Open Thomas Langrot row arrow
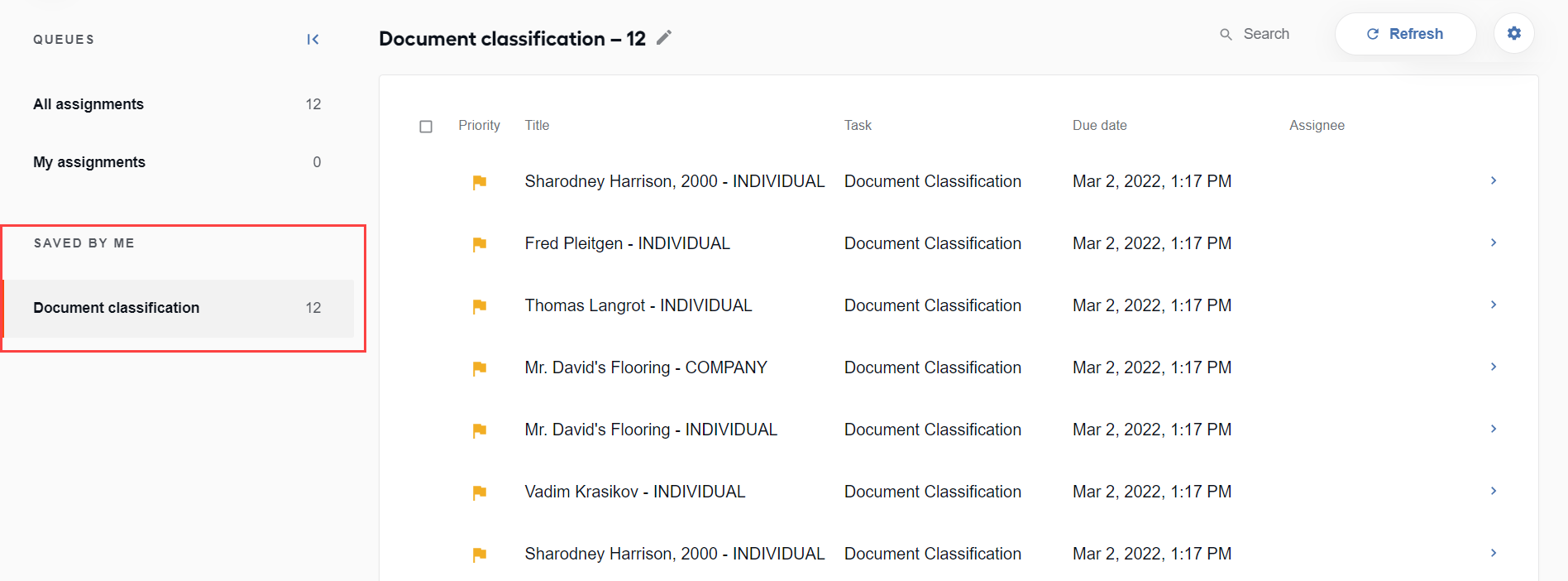Image resolution: width=1568 pixels, height=581 pixels. click(1494, 305)
